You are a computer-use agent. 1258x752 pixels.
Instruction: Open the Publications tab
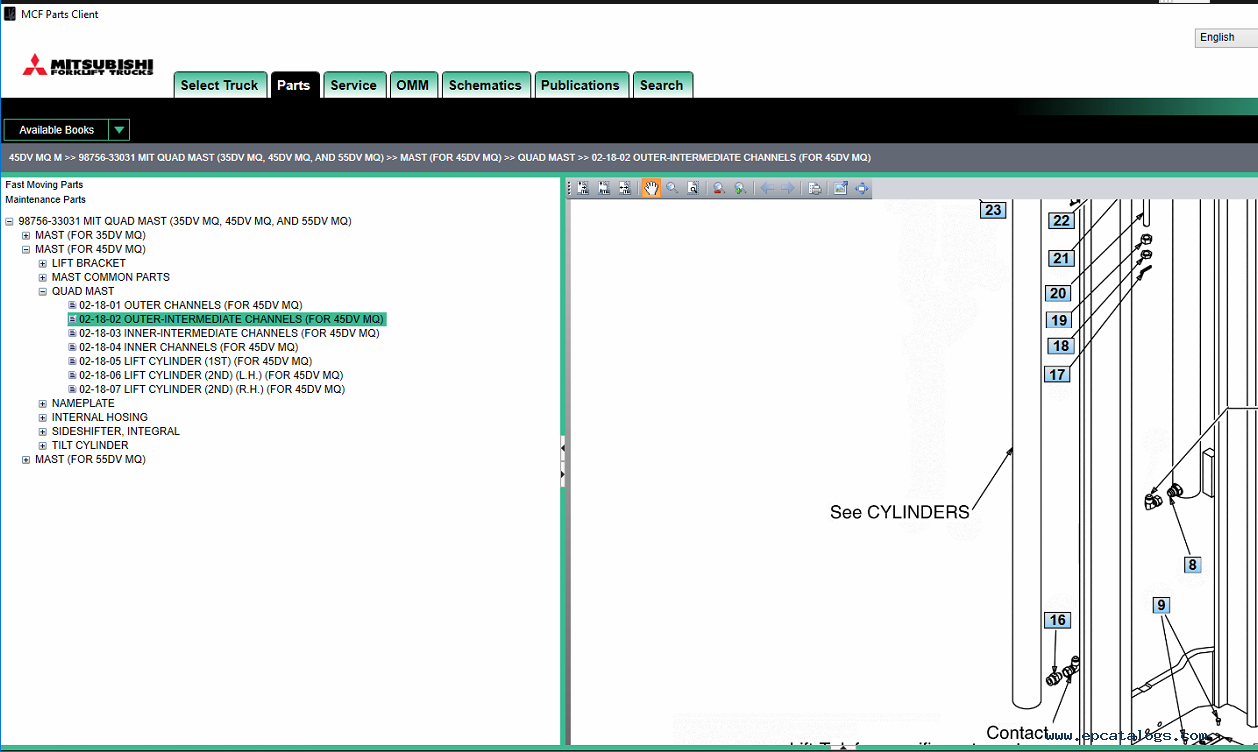tap(581, 85)
